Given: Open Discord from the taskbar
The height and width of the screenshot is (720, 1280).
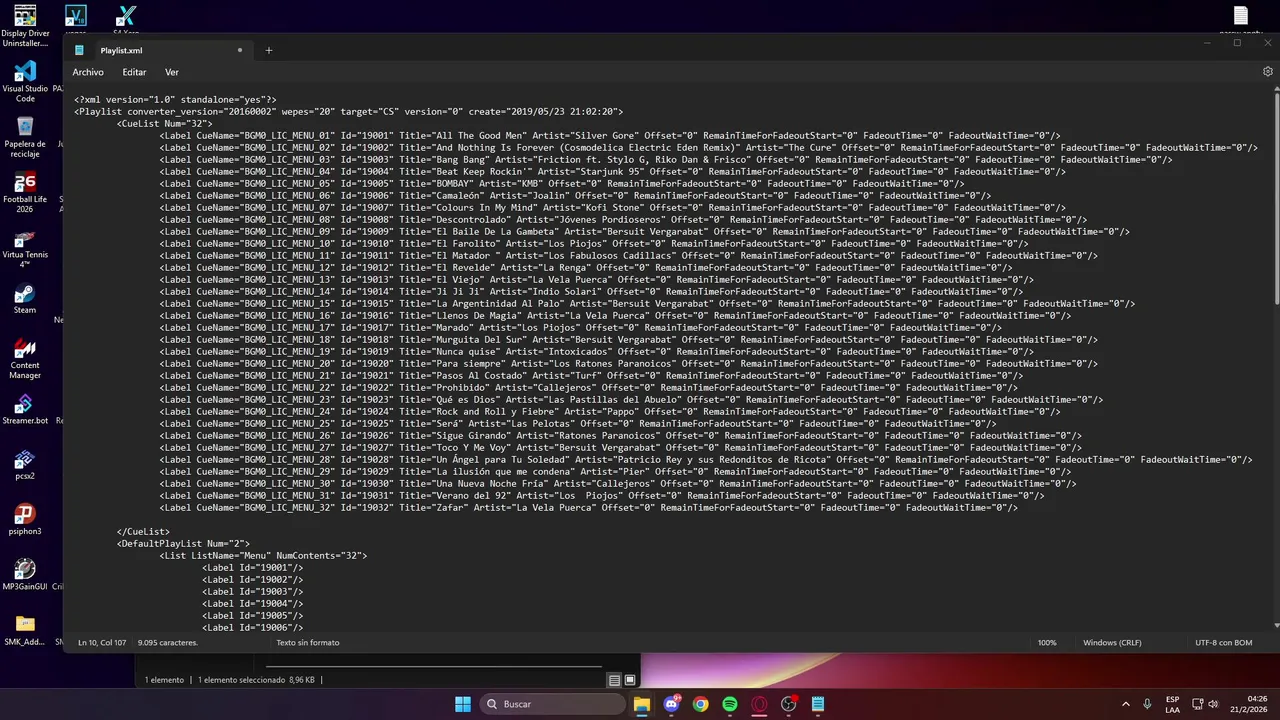Looking at the screenshot, I should point(671,704).
